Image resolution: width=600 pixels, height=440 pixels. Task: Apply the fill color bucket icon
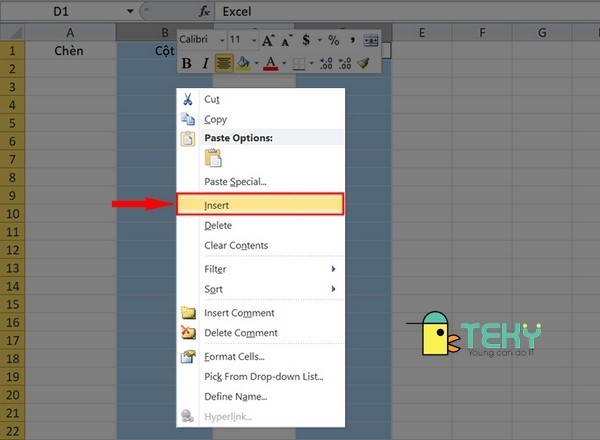coord(243,63)
